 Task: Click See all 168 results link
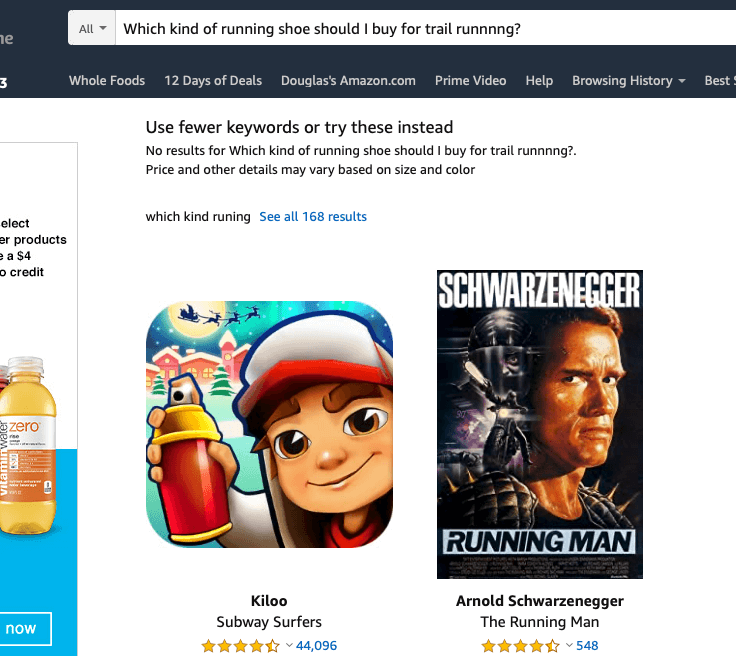point(313,216)
